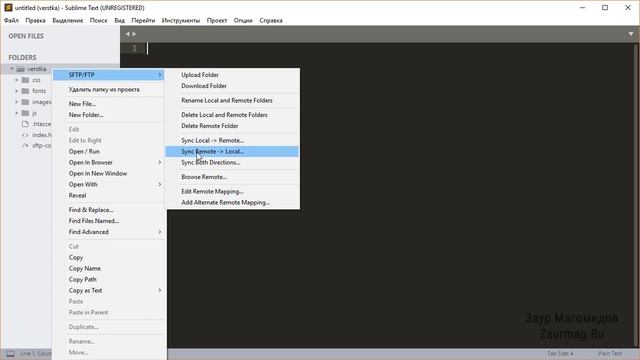This screenshot has width=640, height=360.
Task: Select Add Alternate Remote Mapping...
Action: (232, 202)
